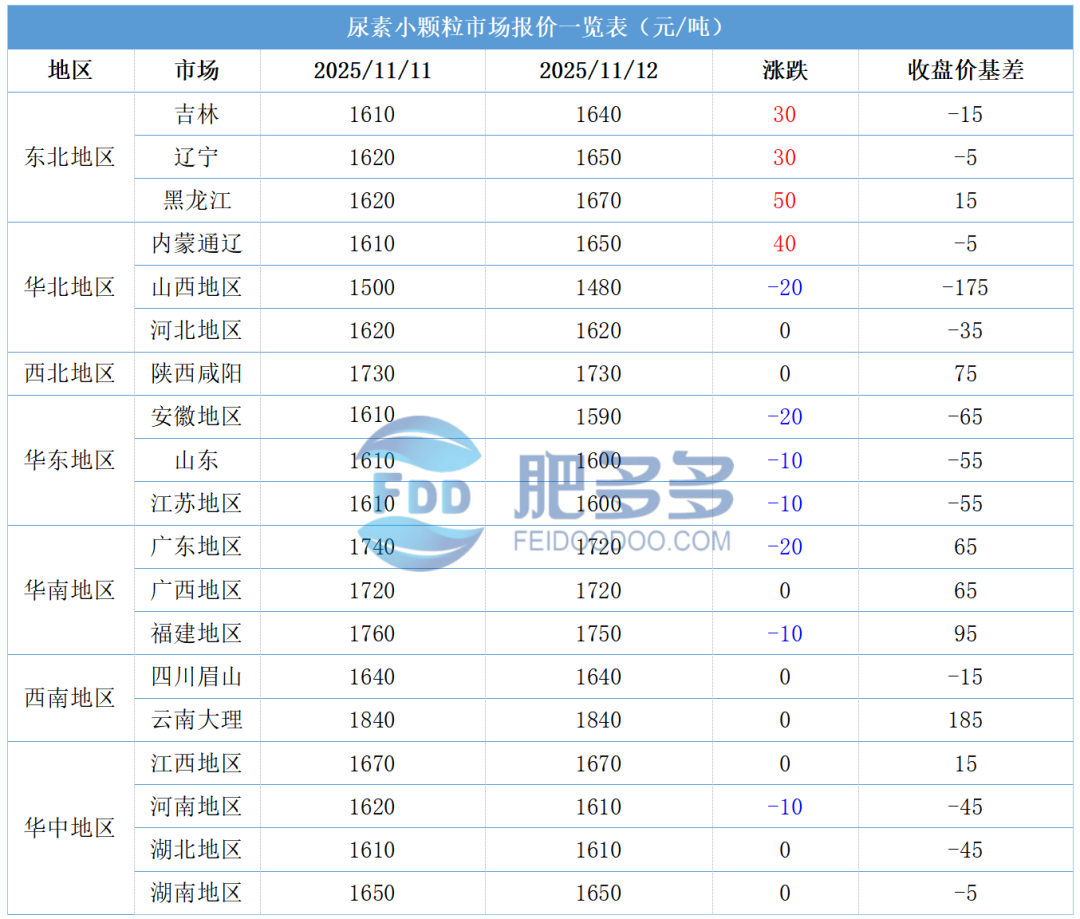The height and width of the screenshot is (919, 1080).
Task: Select the -10 change for 河南地区
Action: pyautogui.click(x=785, y=807)
